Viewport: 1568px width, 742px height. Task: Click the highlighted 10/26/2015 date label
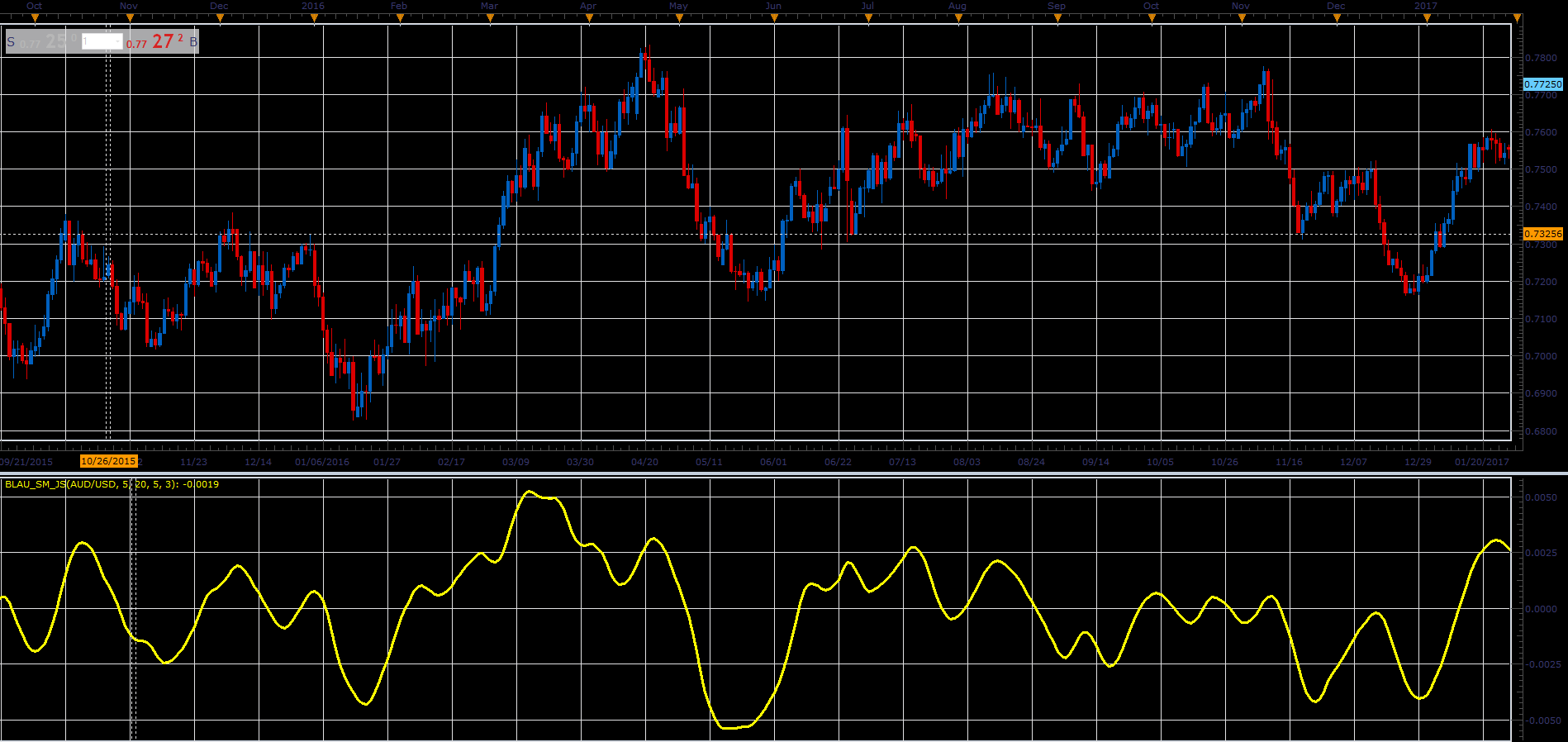pyautogui.click(x=108, y=461)
